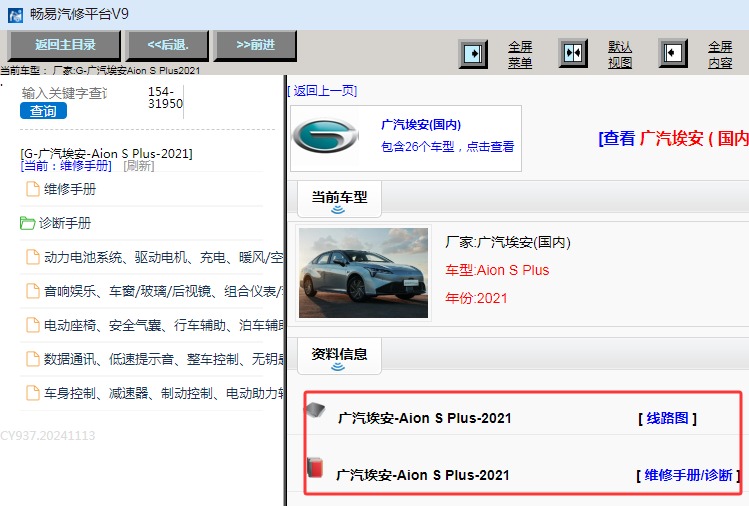749x506 pixels.
Task: Click the 当前车型 tab label
Action: 339,197
